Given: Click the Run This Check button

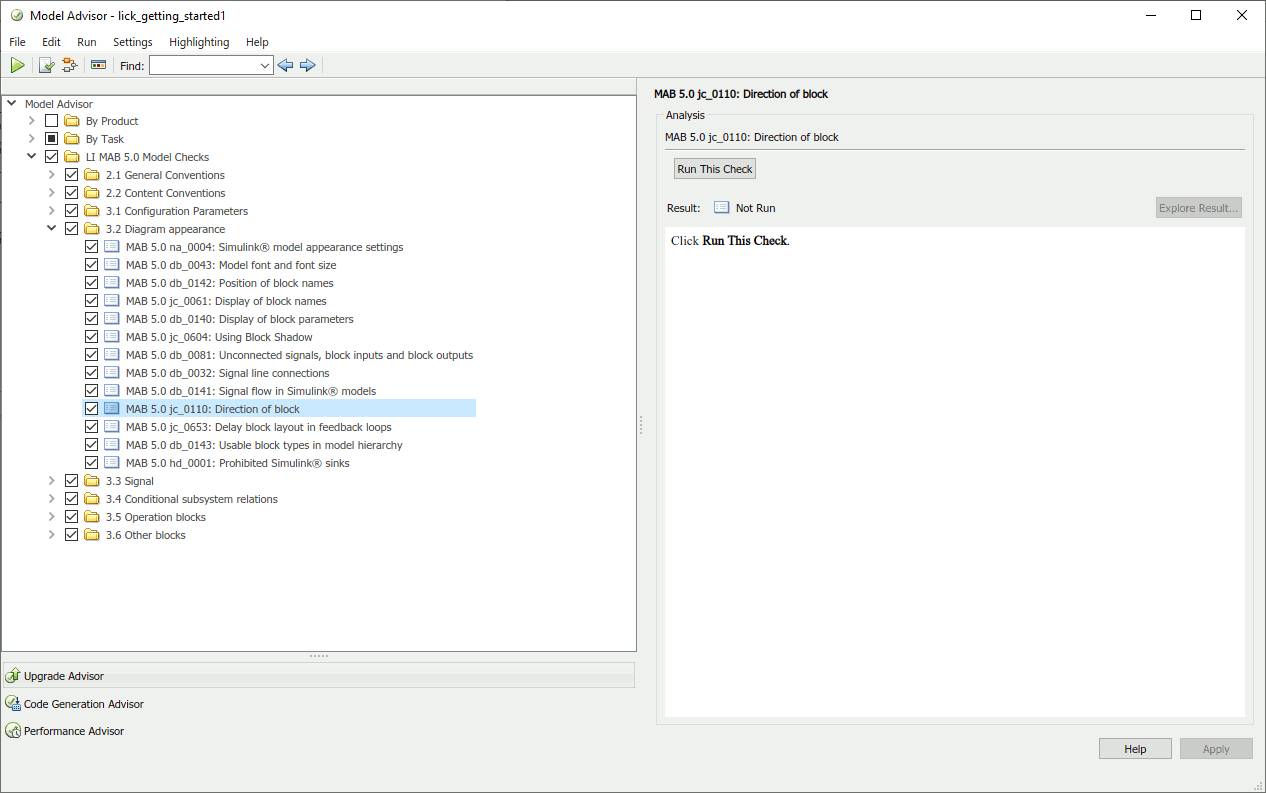Looking at the screenshot, I should [715, 169].
